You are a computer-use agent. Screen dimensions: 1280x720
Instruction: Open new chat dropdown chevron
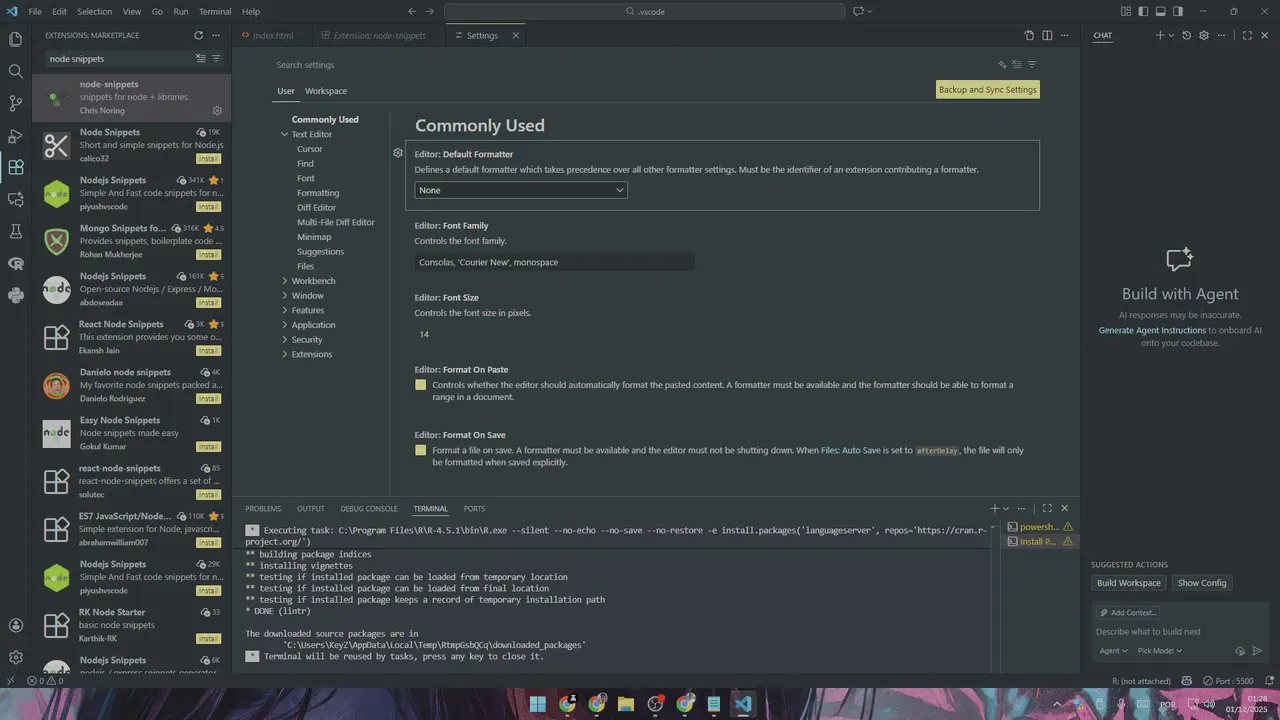(x=1171, y=35)
